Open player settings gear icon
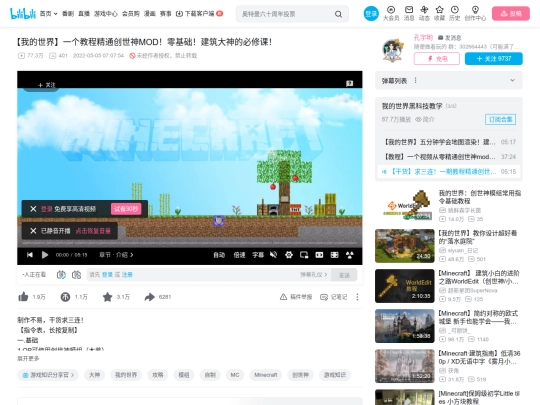This screenshot has height=405, width=540. click(289, 255)
